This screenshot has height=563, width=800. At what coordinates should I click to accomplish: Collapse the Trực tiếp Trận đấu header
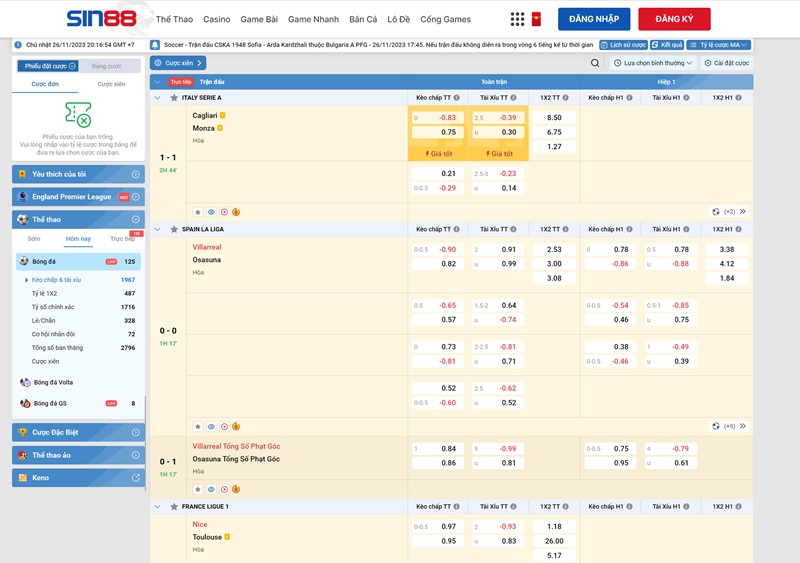[157, 82]
